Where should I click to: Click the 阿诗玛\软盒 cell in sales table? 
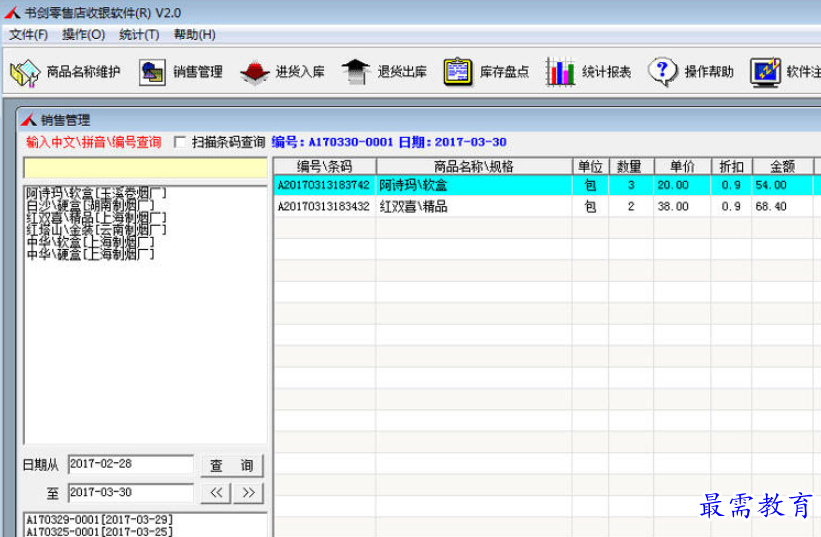pyautogui.click(x=474, y=185)
